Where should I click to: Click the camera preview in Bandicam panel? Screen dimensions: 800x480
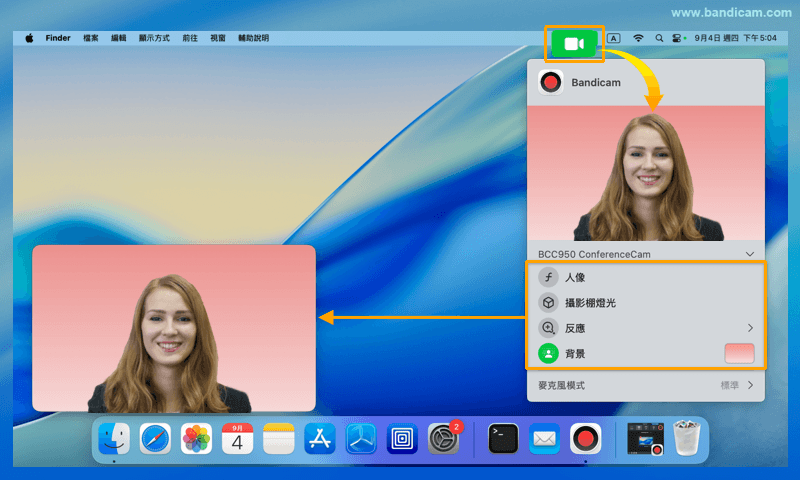coord(646,173)
